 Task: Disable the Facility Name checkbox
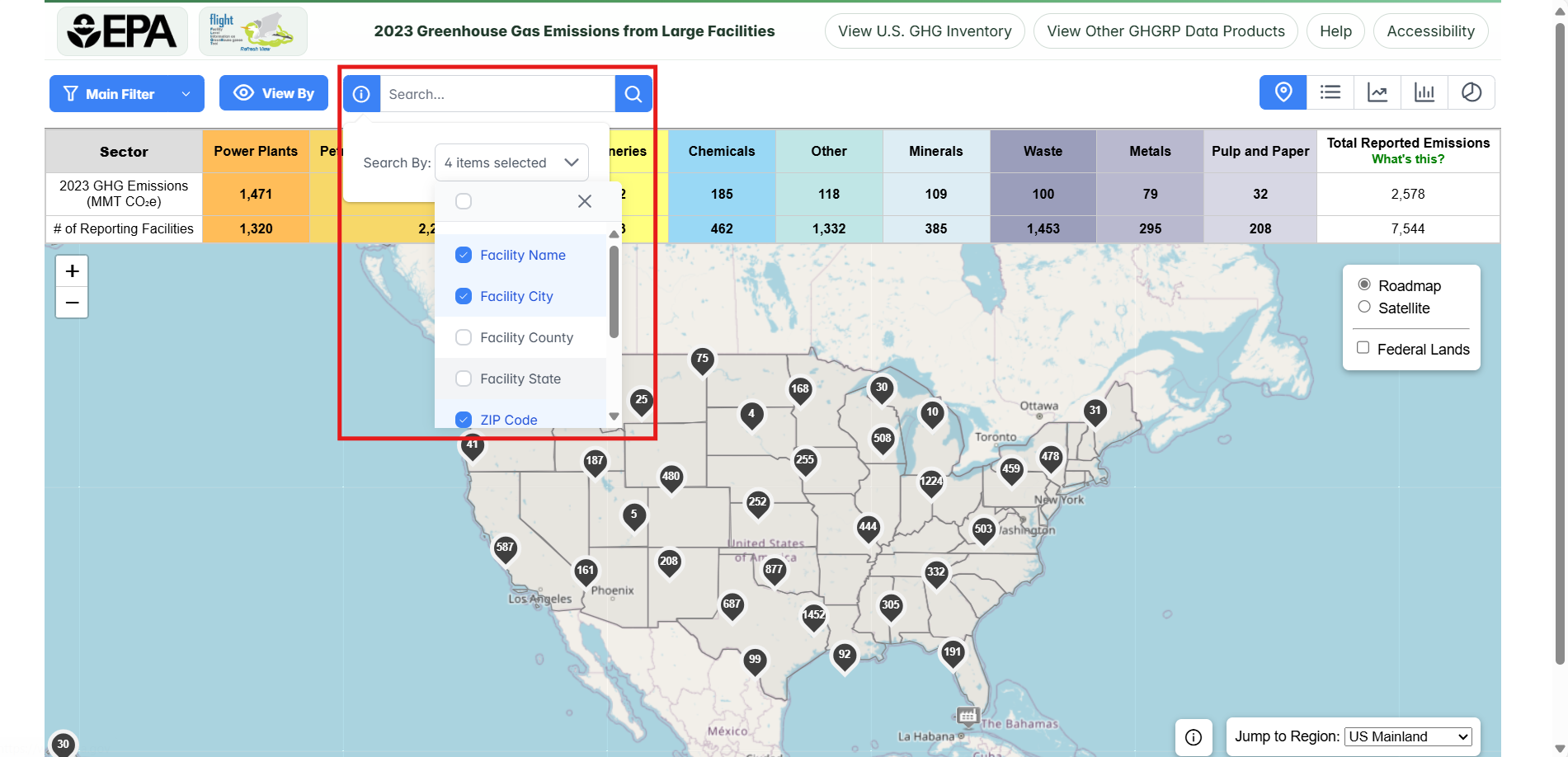point(464,255)
